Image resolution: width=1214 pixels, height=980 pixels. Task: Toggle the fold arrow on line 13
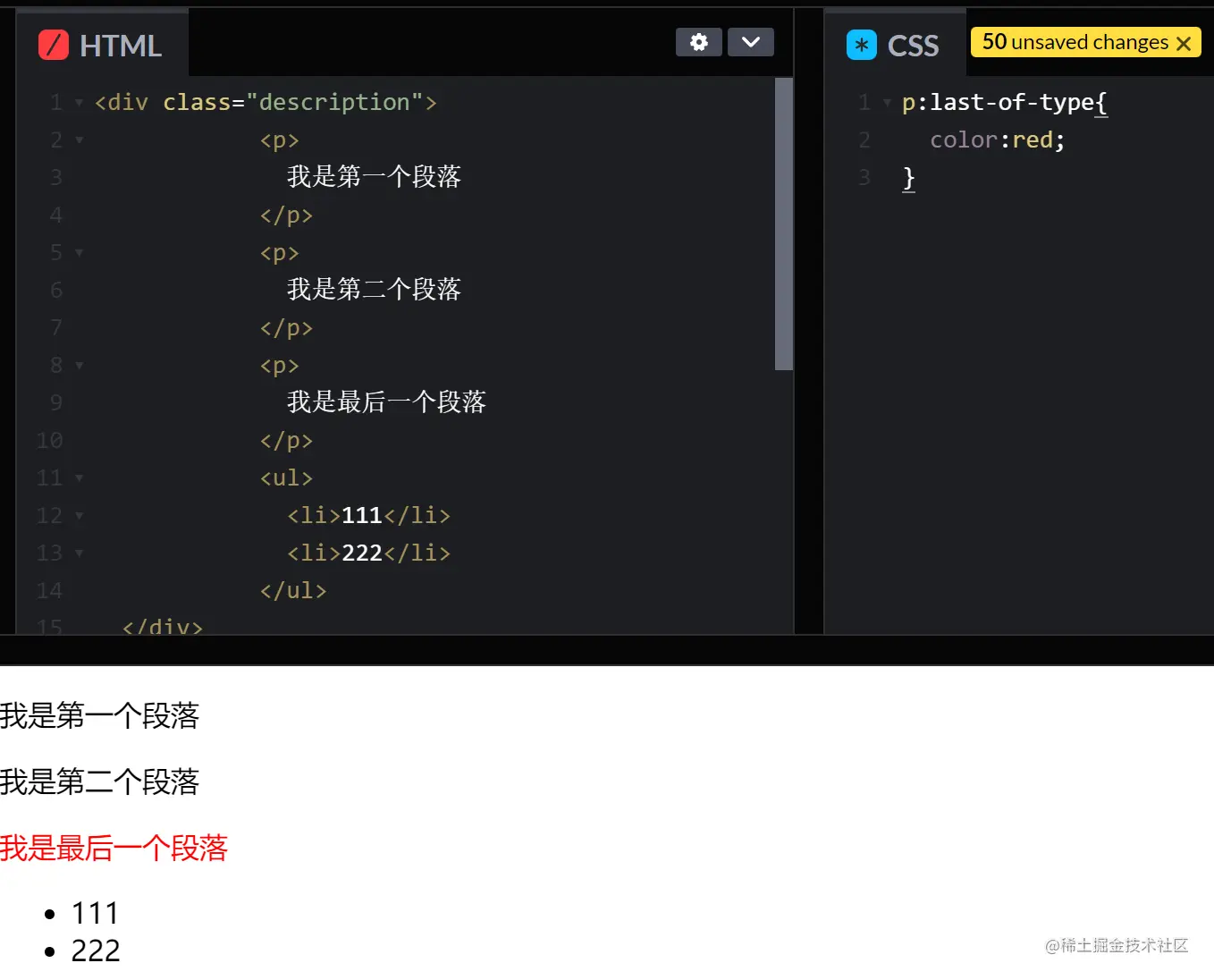79,553
